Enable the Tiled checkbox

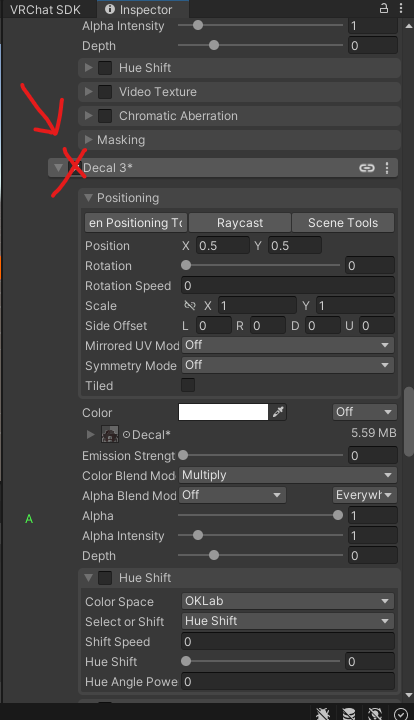pyautogui.click(x=188, y=385)
